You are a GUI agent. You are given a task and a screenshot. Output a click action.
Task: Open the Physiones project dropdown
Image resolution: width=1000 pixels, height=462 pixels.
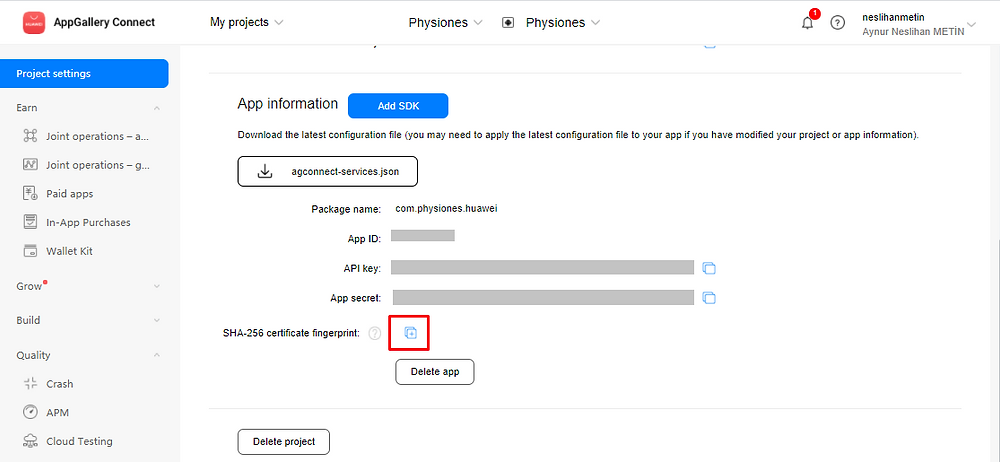tap(445, 23)
